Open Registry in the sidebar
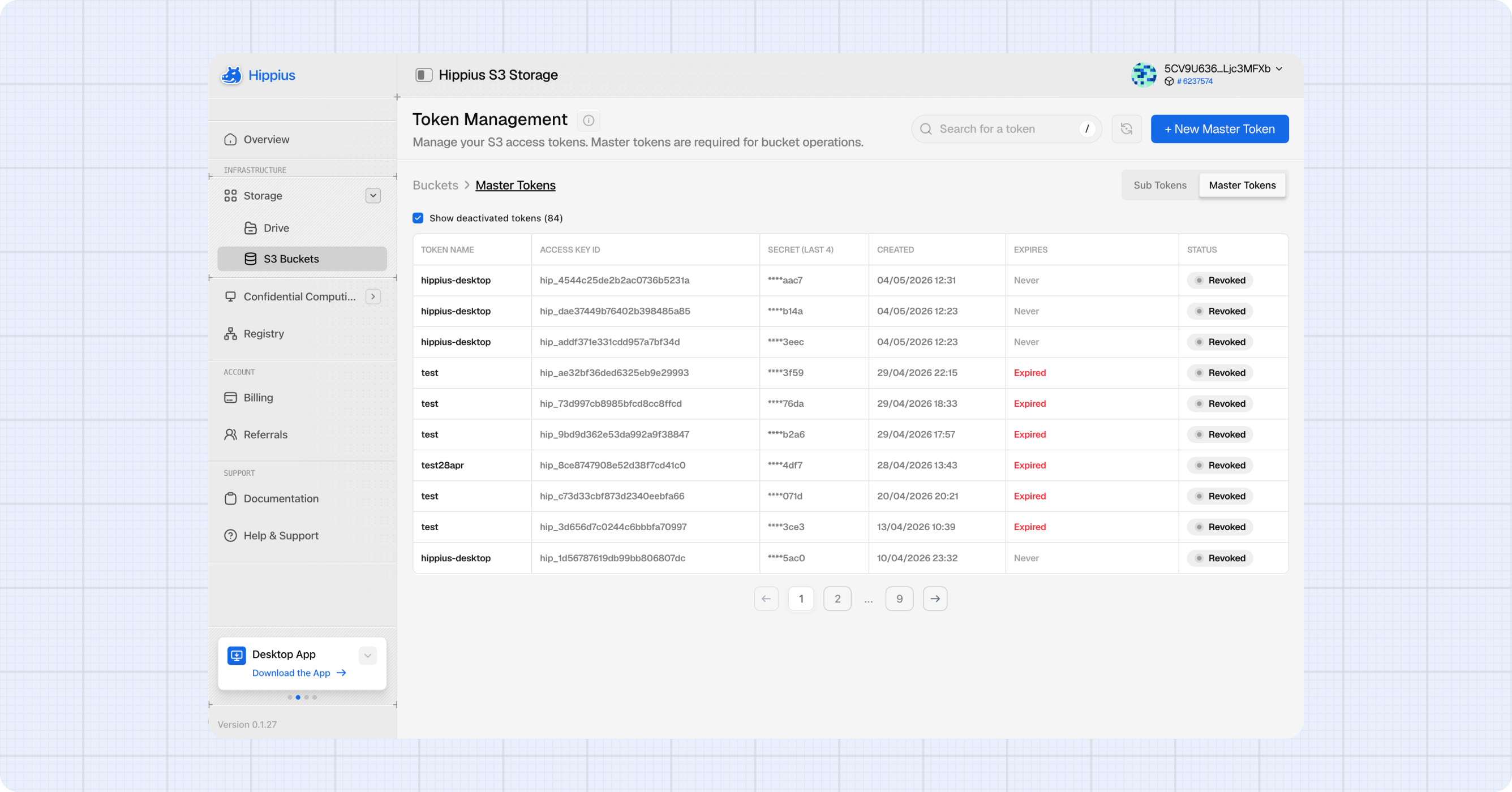The height and width of the screenshot is (792, 1512). pos(302,334)
